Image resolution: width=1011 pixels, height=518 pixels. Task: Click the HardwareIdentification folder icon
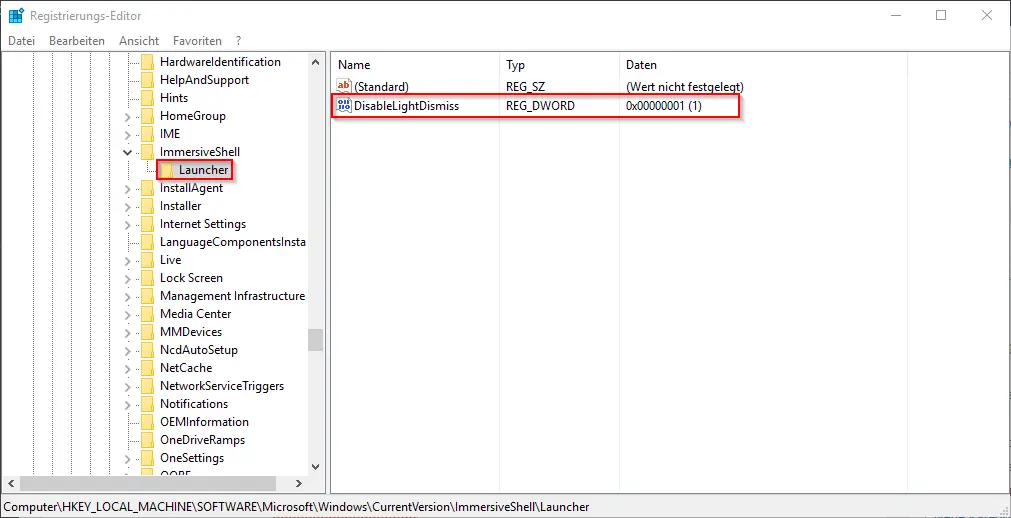point(148,62)
